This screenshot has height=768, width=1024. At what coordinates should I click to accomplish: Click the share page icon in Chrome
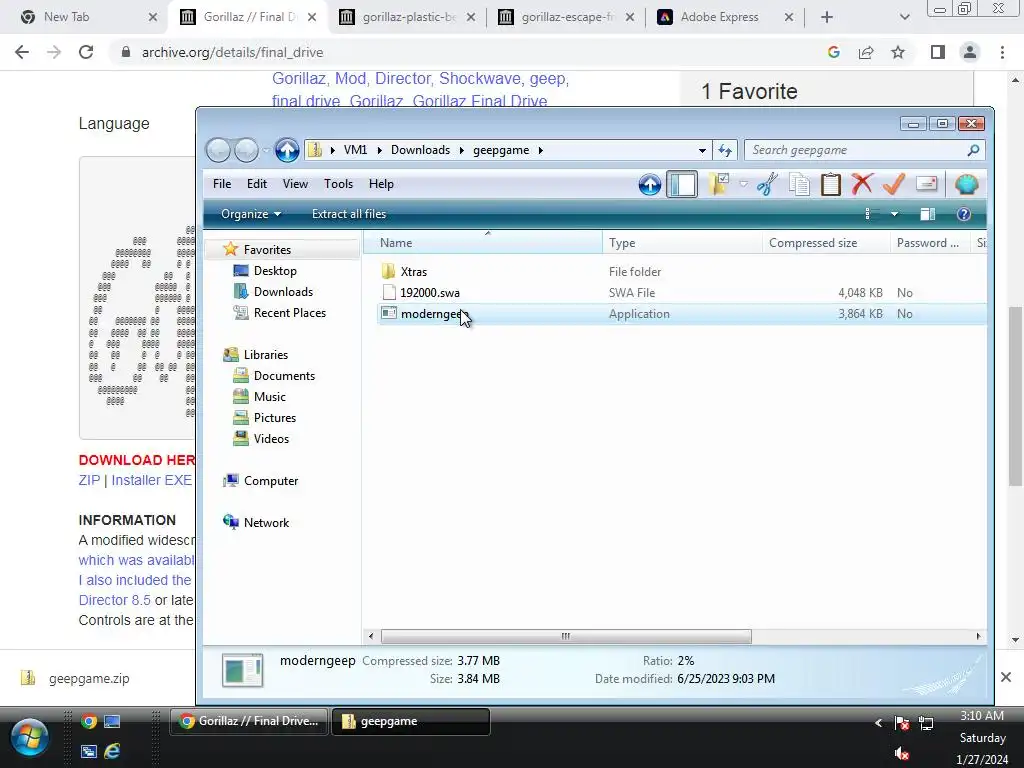click(x=866, y=52)
